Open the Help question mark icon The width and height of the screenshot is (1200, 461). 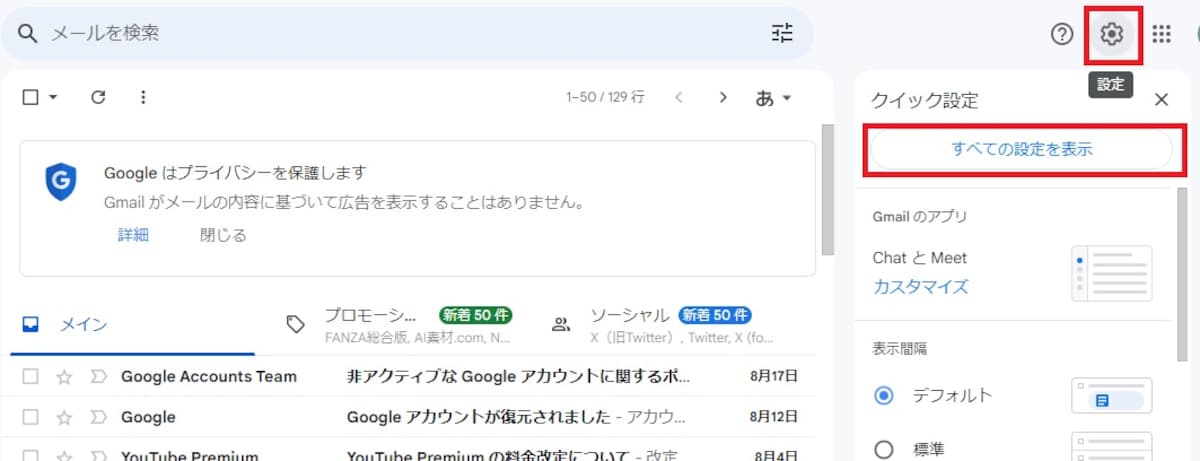click(x=1062, y=34)
